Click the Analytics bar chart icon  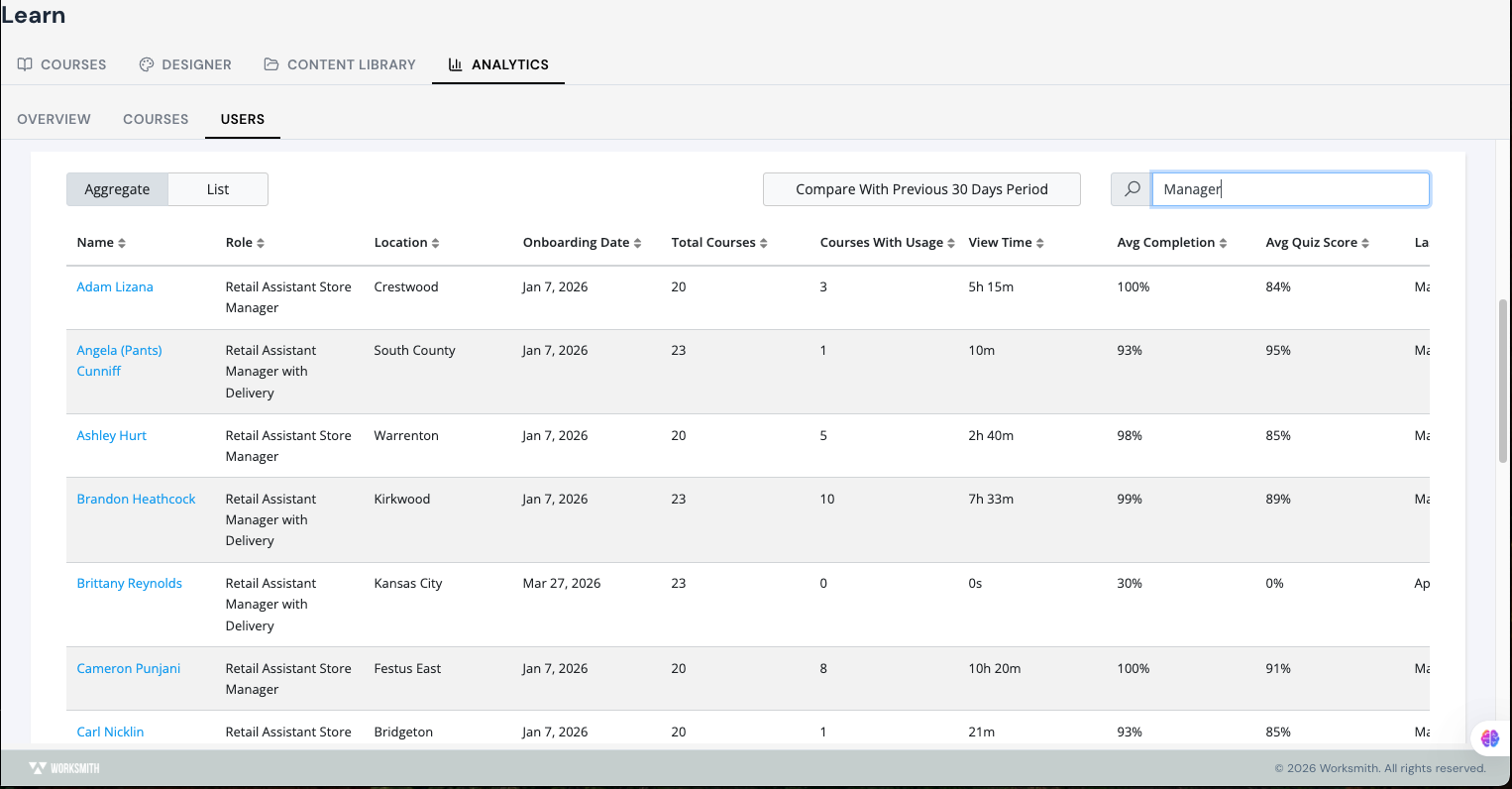tap(456, 64)
